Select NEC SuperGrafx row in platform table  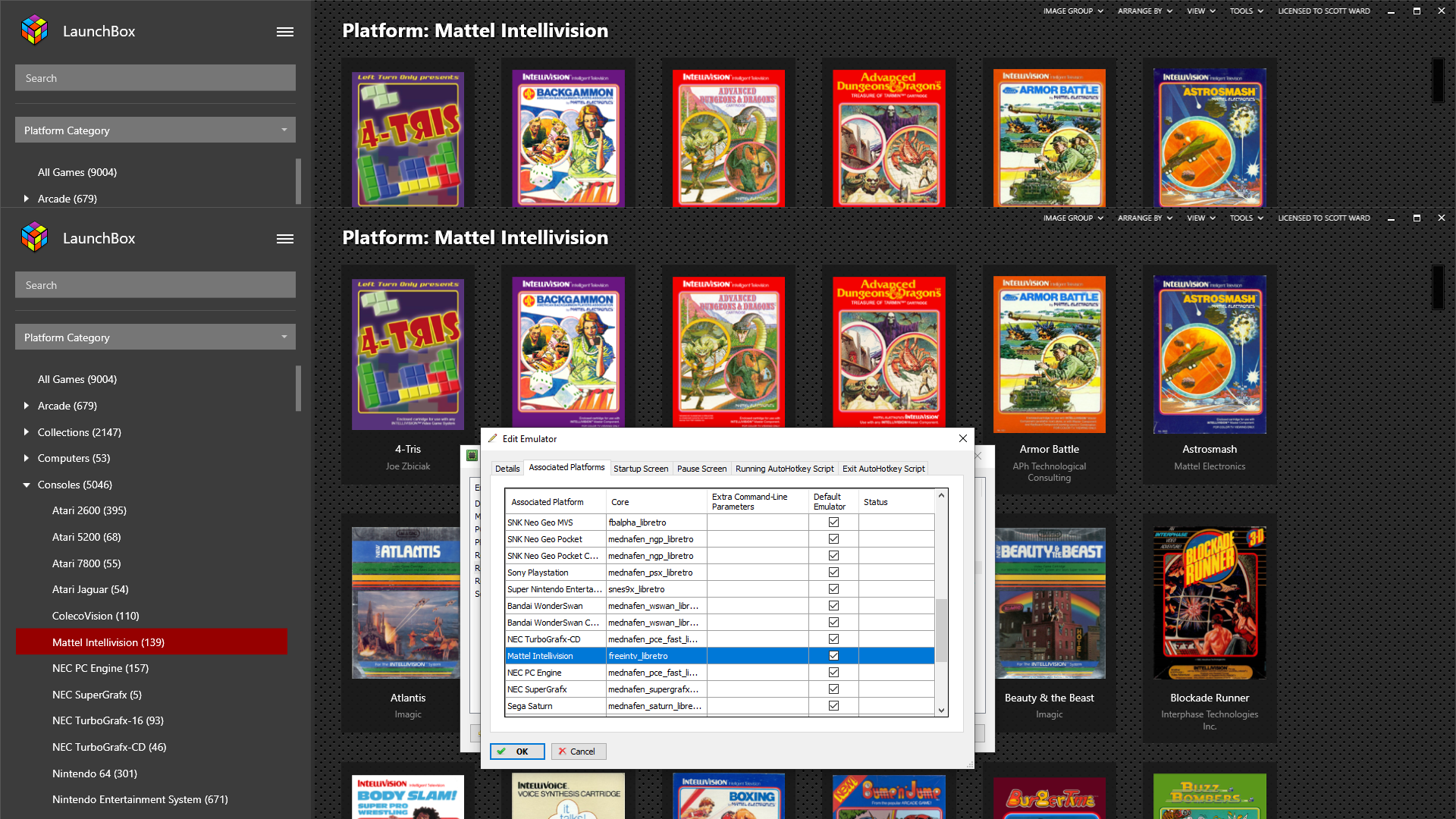[720, 689]
